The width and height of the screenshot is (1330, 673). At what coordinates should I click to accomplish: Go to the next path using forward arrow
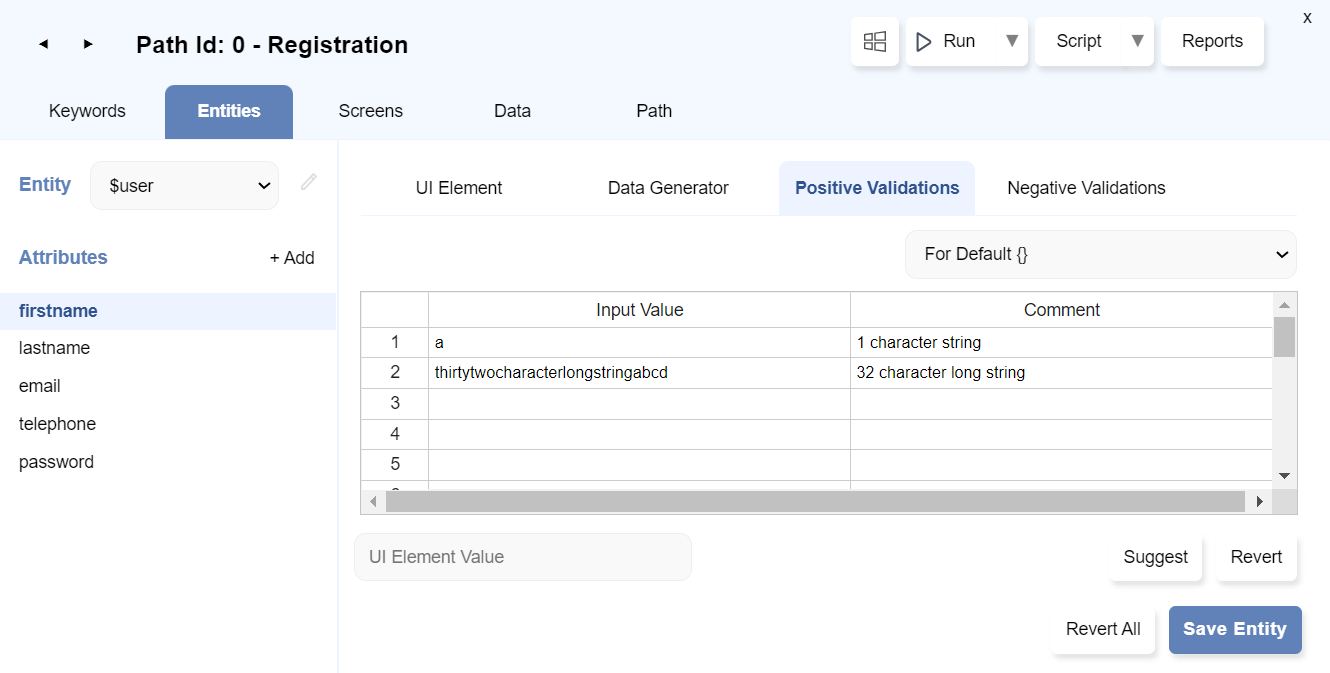pos(88,44)
